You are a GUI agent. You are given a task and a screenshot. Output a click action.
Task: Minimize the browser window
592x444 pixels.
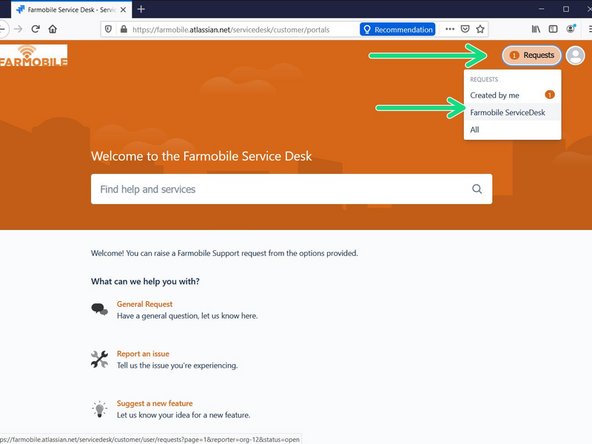pos(541,9)
